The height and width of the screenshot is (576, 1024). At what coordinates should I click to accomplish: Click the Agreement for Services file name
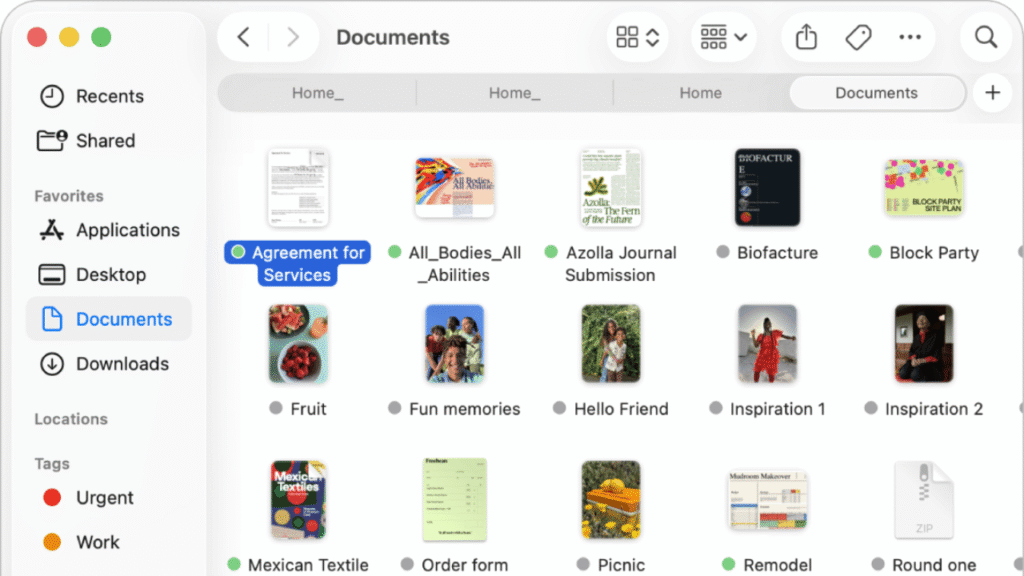(x=308, y=264)
